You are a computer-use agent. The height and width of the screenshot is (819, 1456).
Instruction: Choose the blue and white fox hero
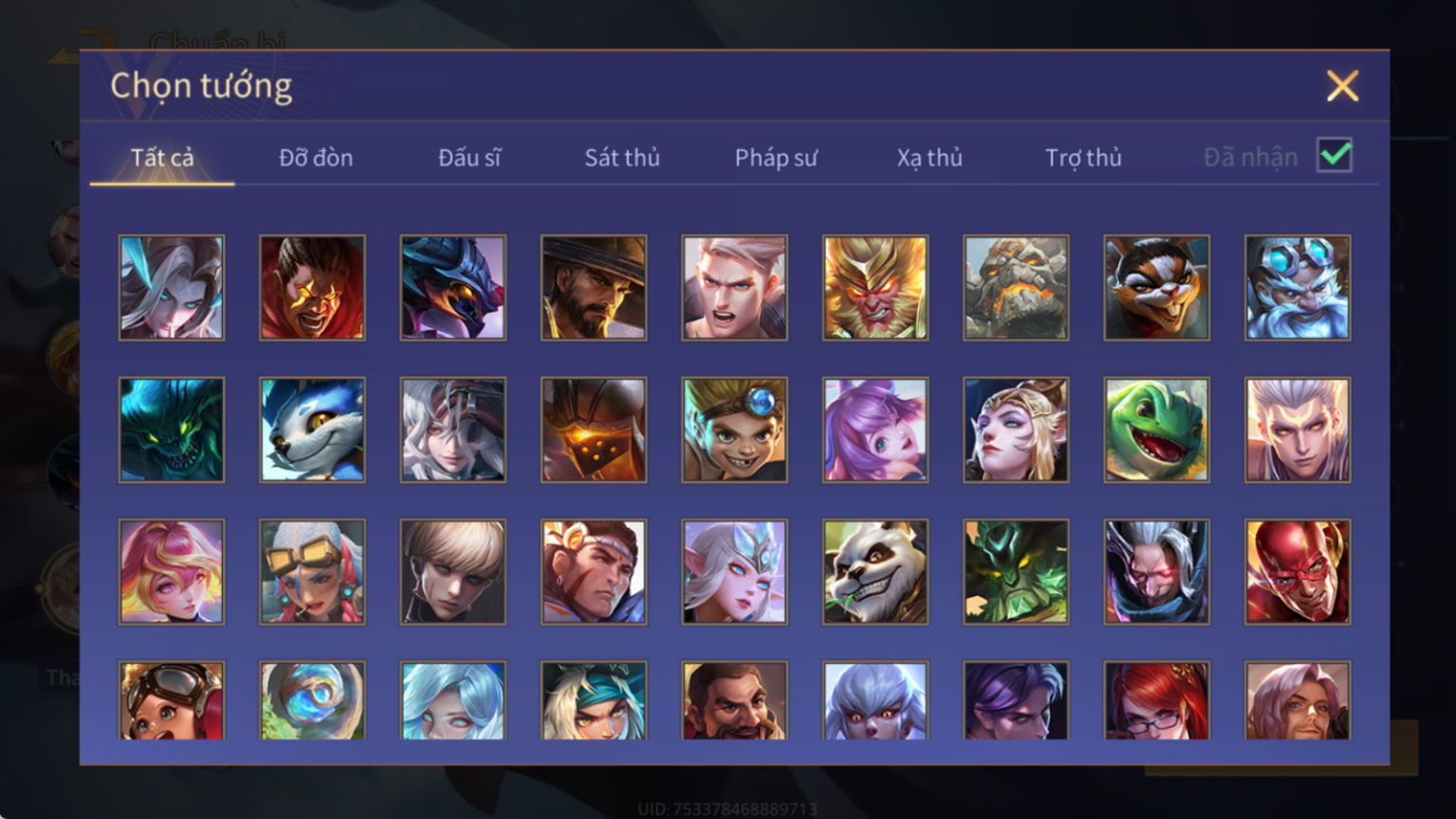312,430
